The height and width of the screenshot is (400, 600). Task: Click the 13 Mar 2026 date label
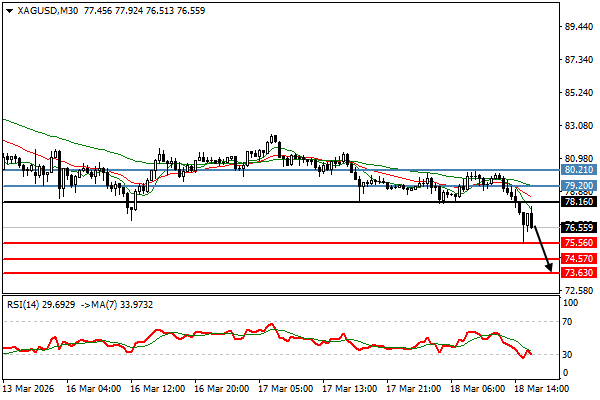click(x=28, y=387)
